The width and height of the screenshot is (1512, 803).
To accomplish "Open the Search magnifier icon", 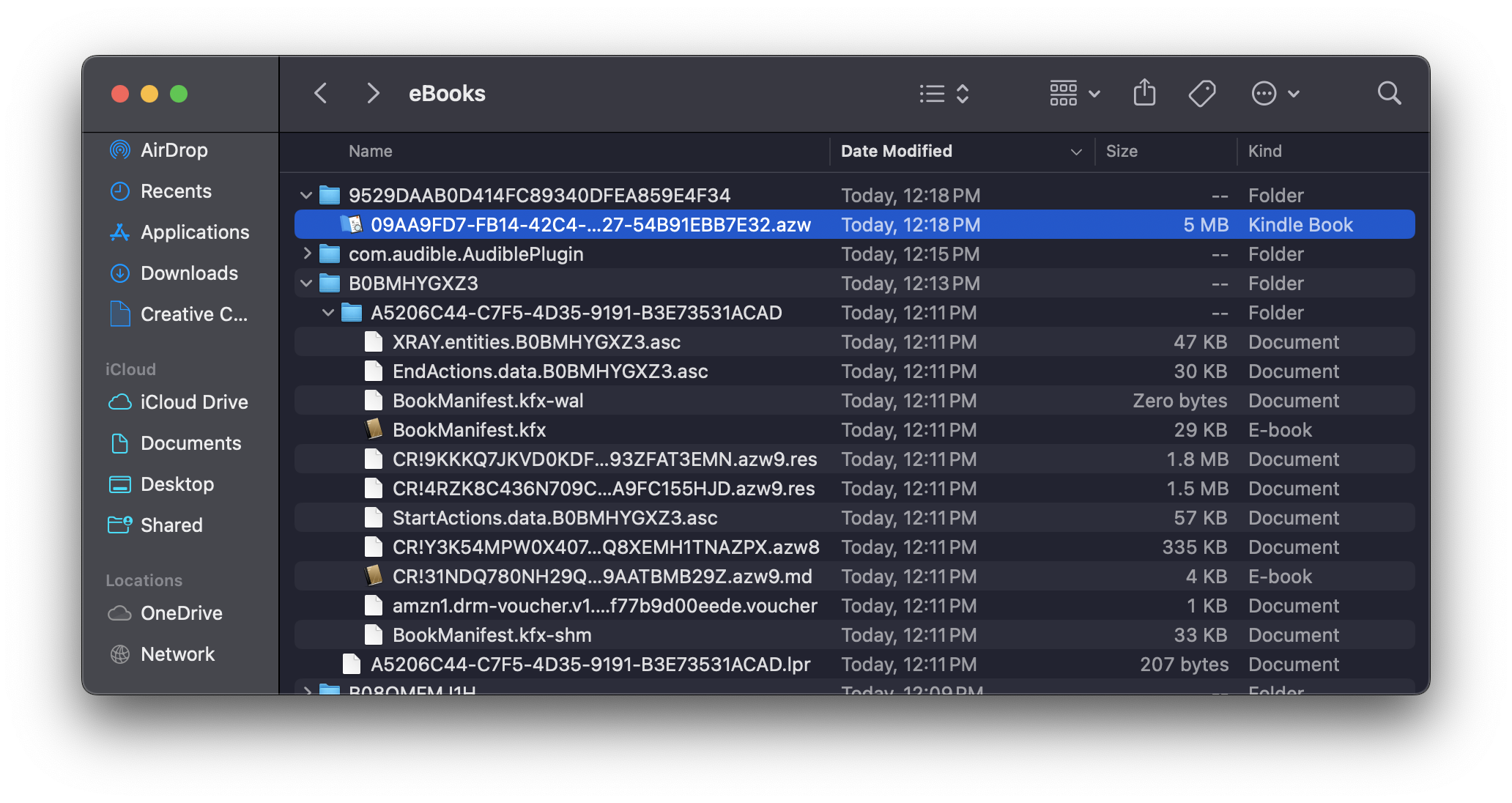I will [x=1389, y=93].
